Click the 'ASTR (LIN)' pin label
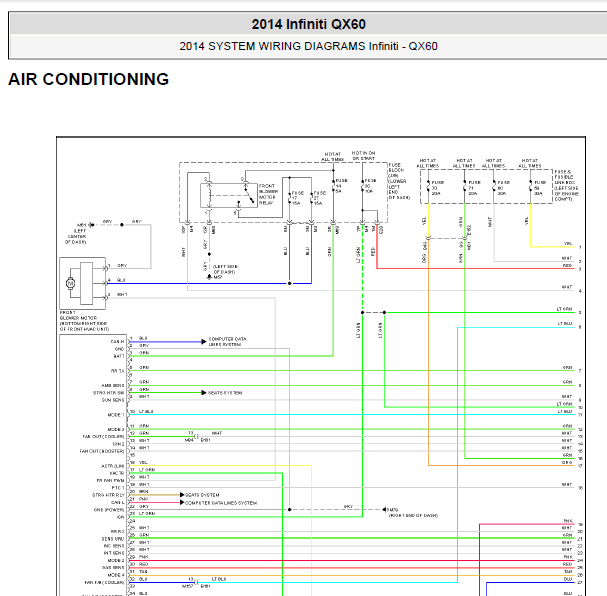 coord(113,466)
